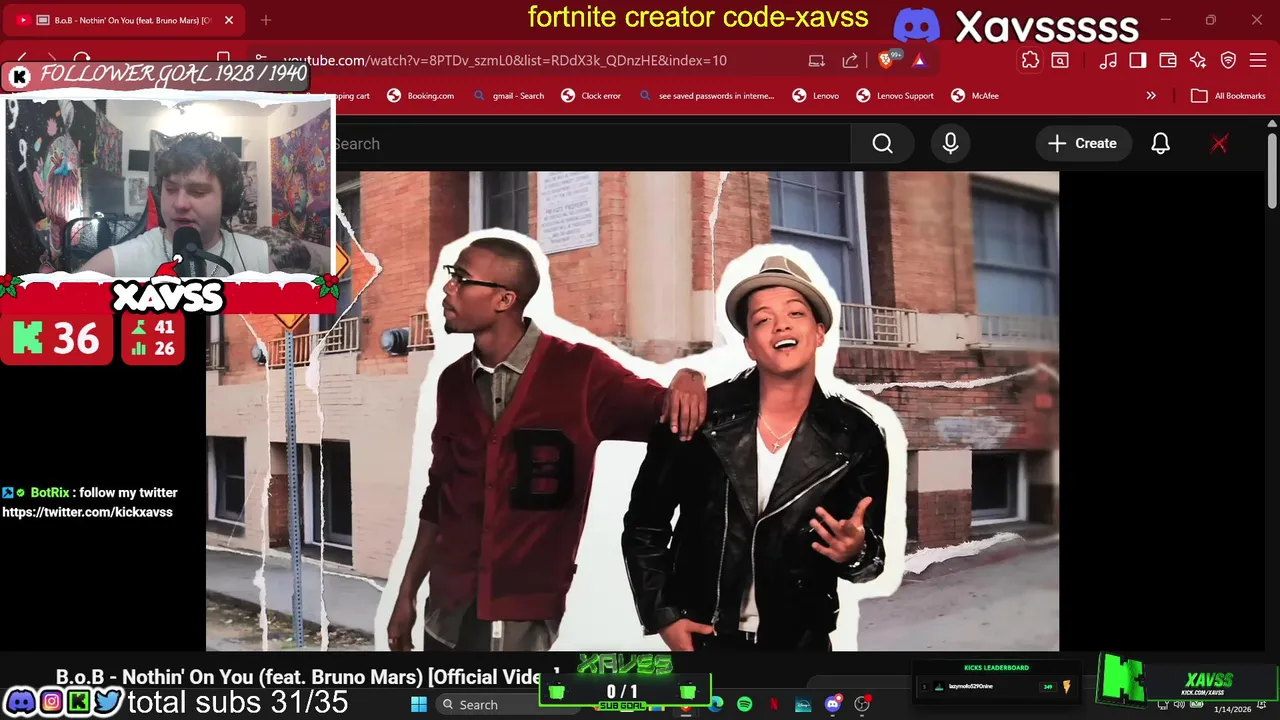1280x720 pixels.
Task: Open Windows Start menu
Action: coord(419,705)
